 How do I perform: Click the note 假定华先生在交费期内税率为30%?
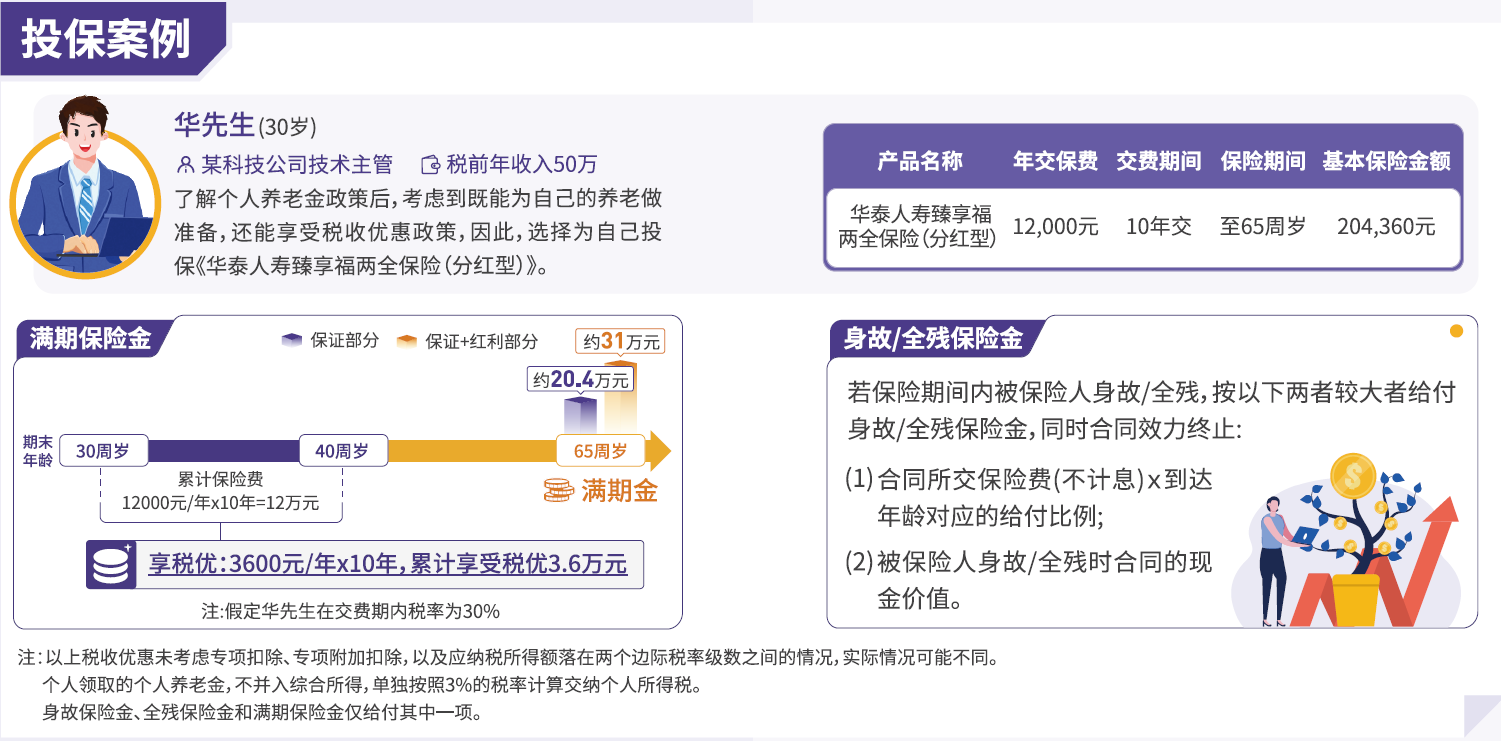pos(350,611)
